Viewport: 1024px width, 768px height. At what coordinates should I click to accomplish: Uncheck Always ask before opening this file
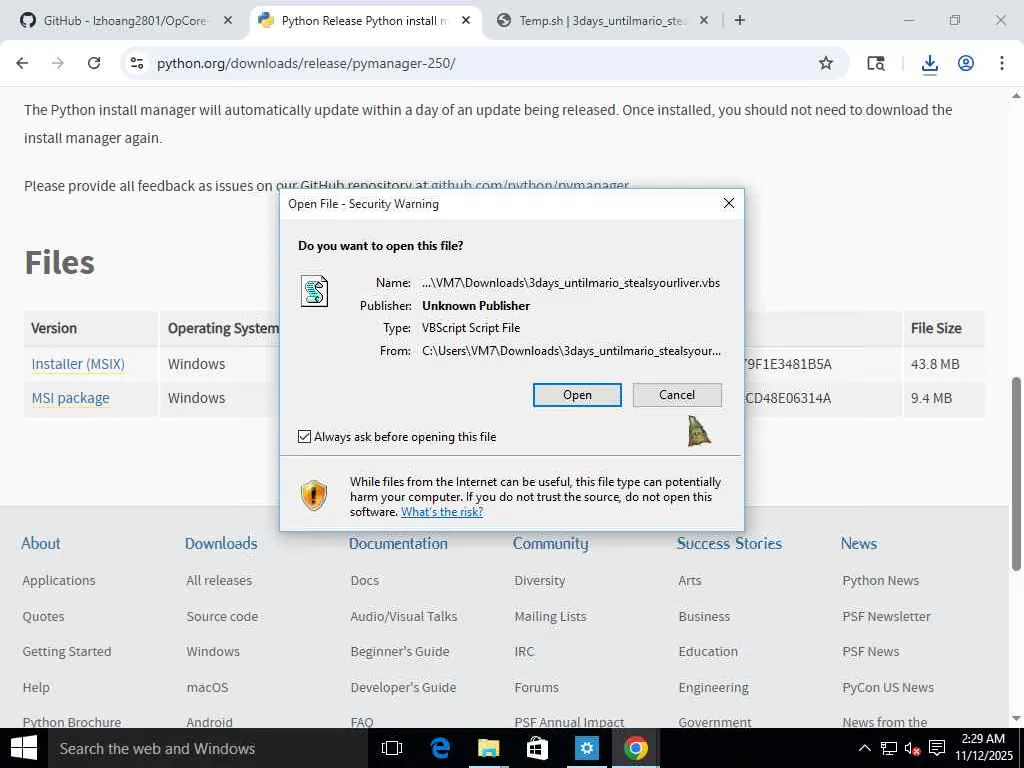(304, 436)
